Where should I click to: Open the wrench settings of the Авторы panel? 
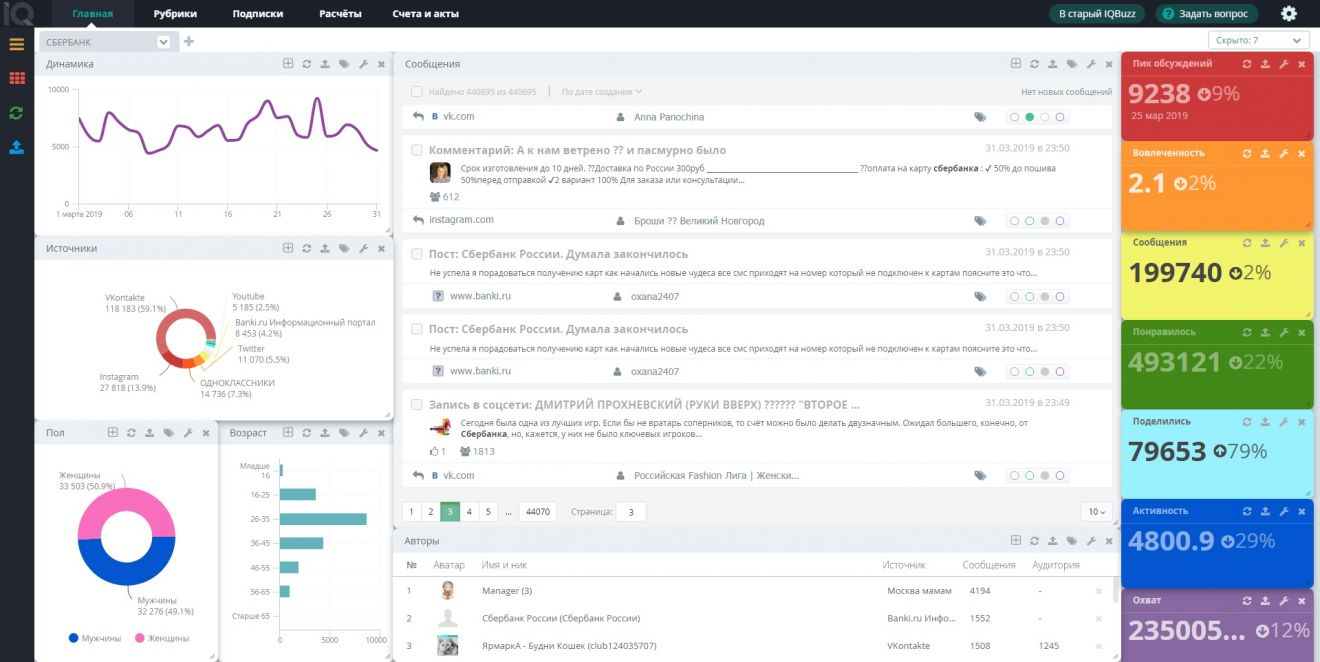[1090, 541]
